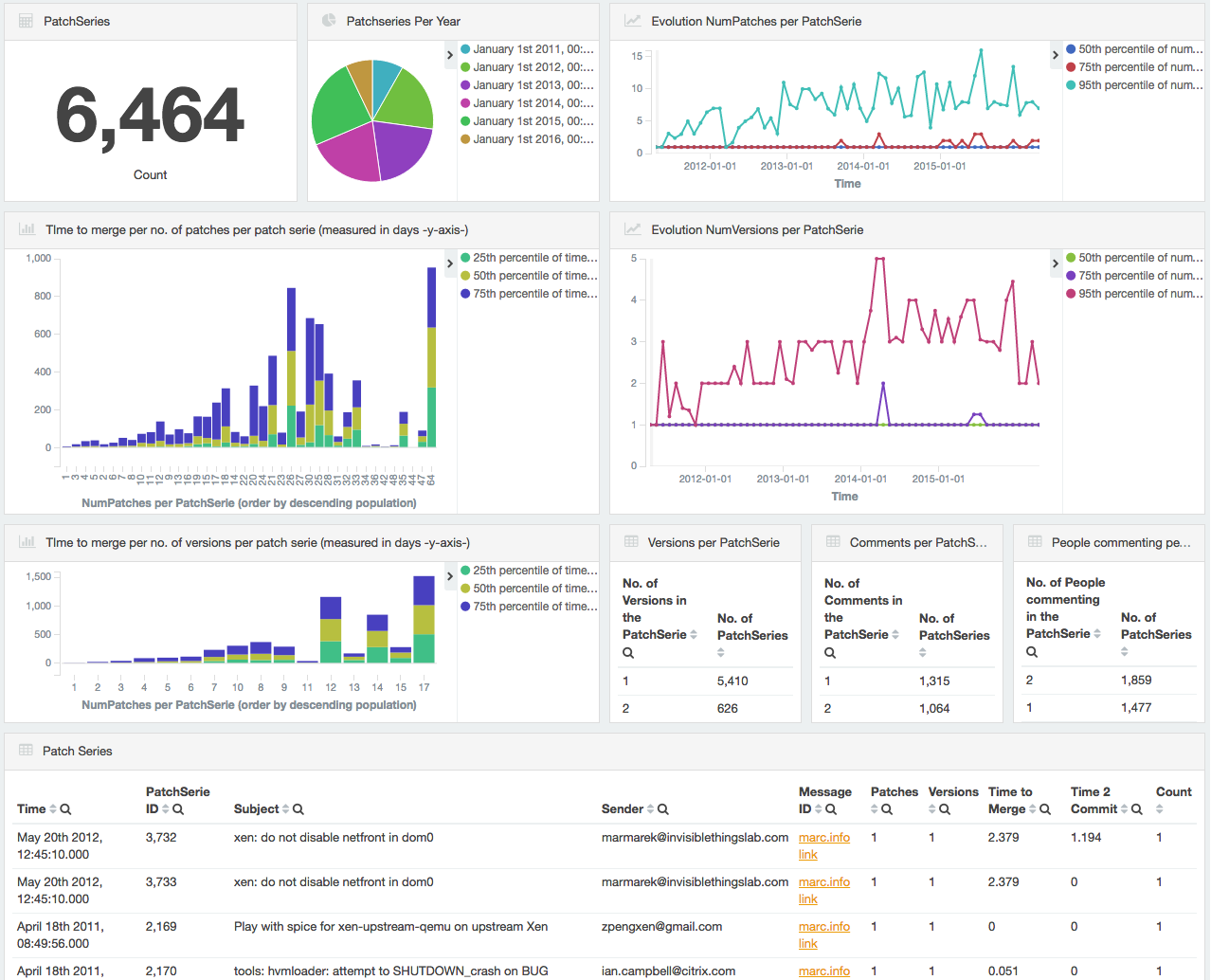
Task: Click the sort arrows under the Count column header
Action: [1160, 809]
